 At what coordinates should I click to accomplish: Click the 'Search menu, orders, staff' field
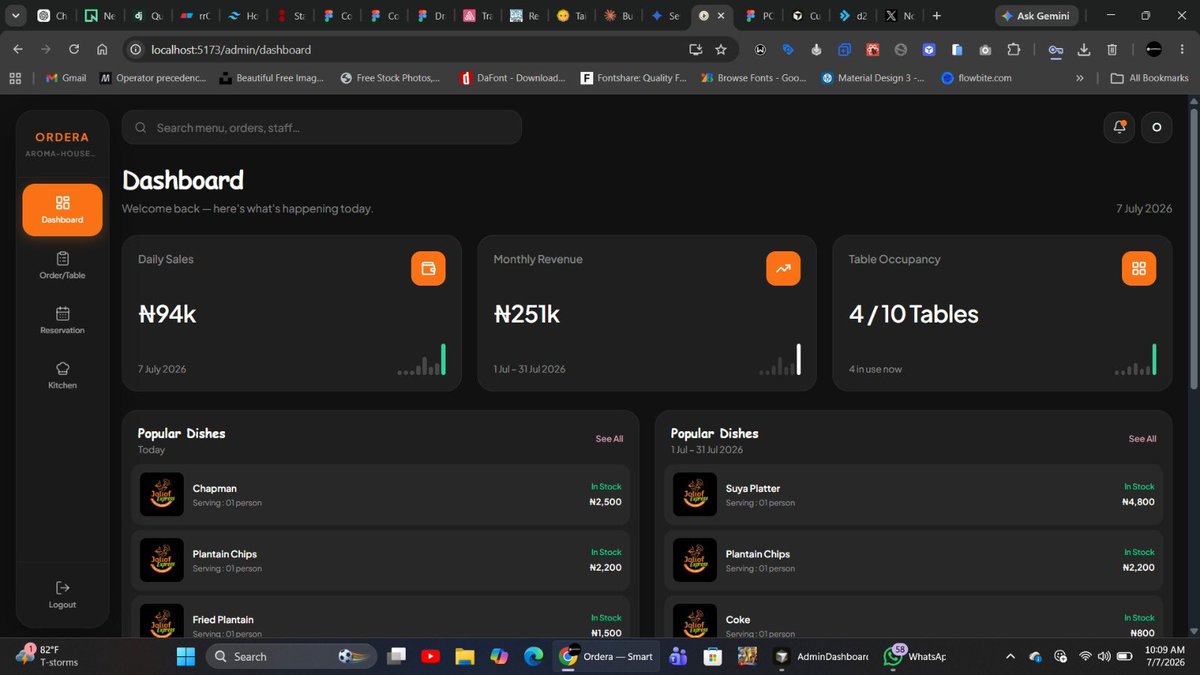322,127
